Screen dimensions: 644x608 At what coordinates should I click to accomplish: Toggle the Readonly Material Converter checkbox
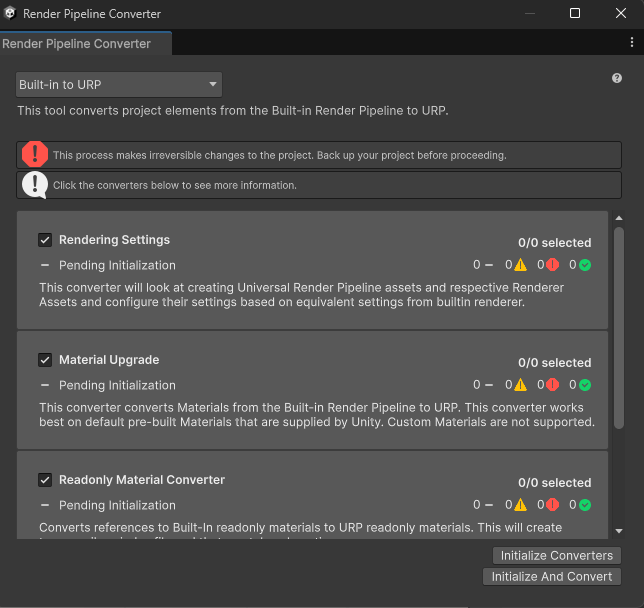pyautogui.click(x=45, y=480)
